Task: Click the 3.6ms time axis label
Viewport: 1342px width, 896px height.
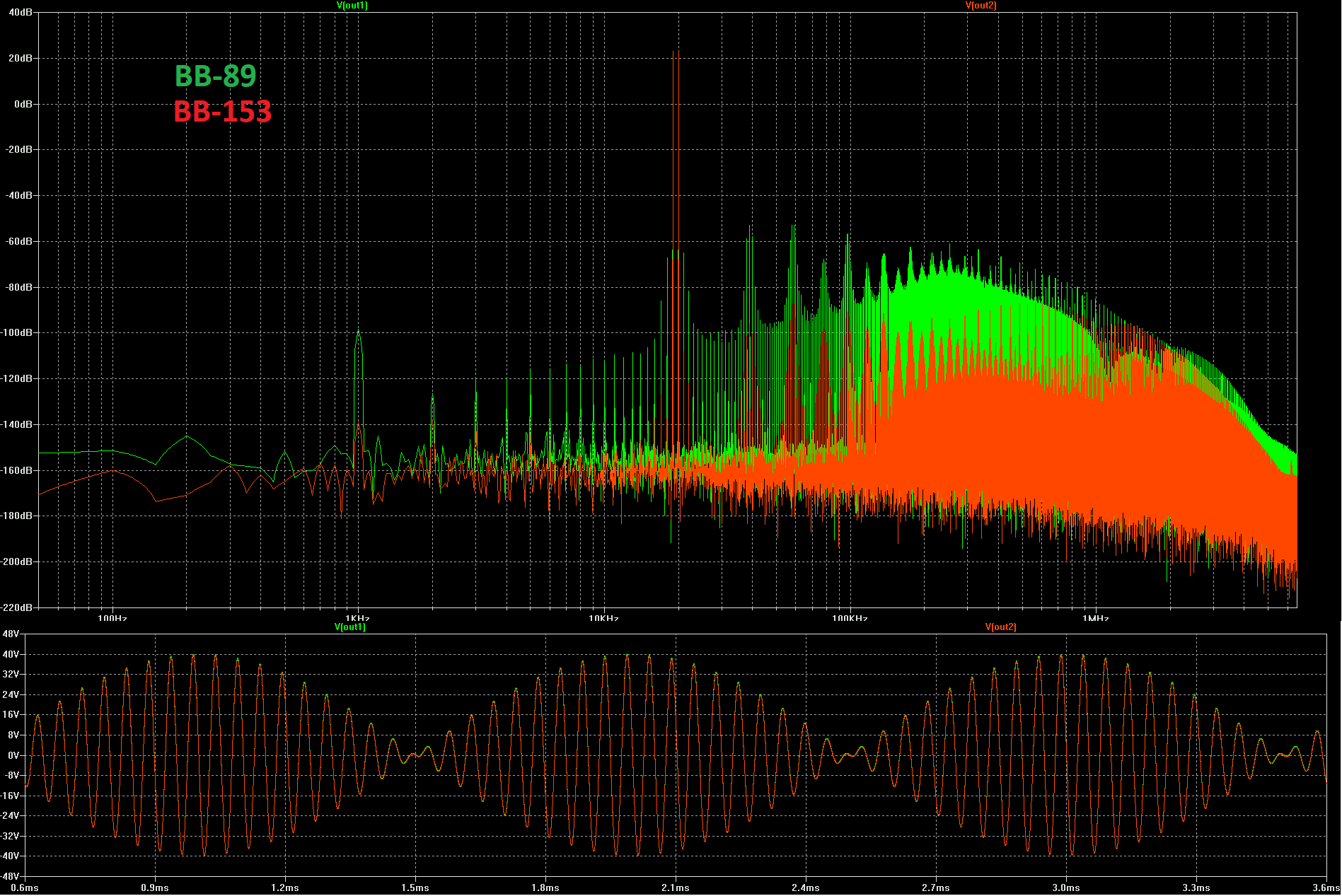Action: point(1326,888)
